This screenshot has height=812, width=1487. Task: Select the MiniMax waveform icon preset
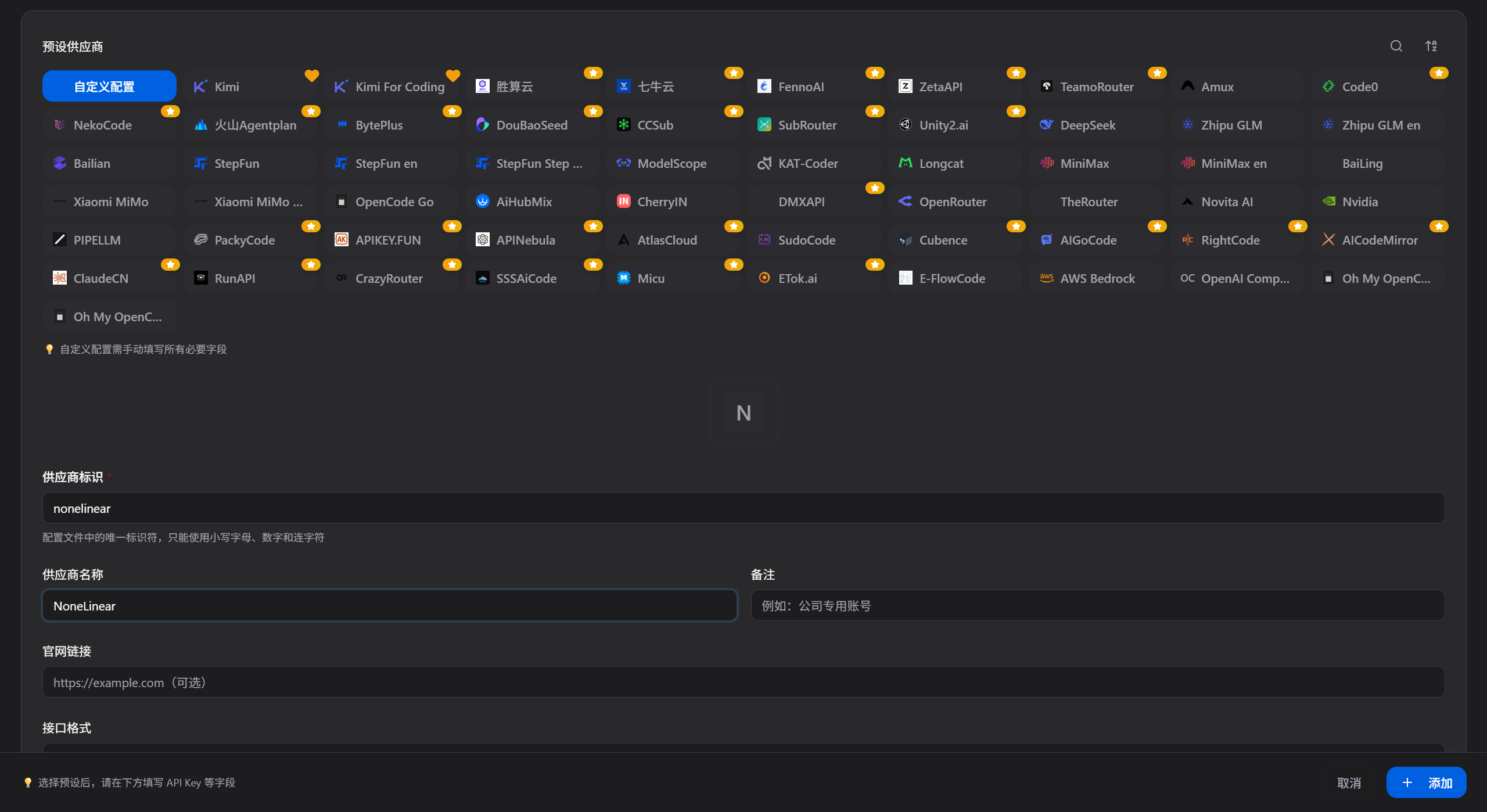click(x=1047, y=163)
